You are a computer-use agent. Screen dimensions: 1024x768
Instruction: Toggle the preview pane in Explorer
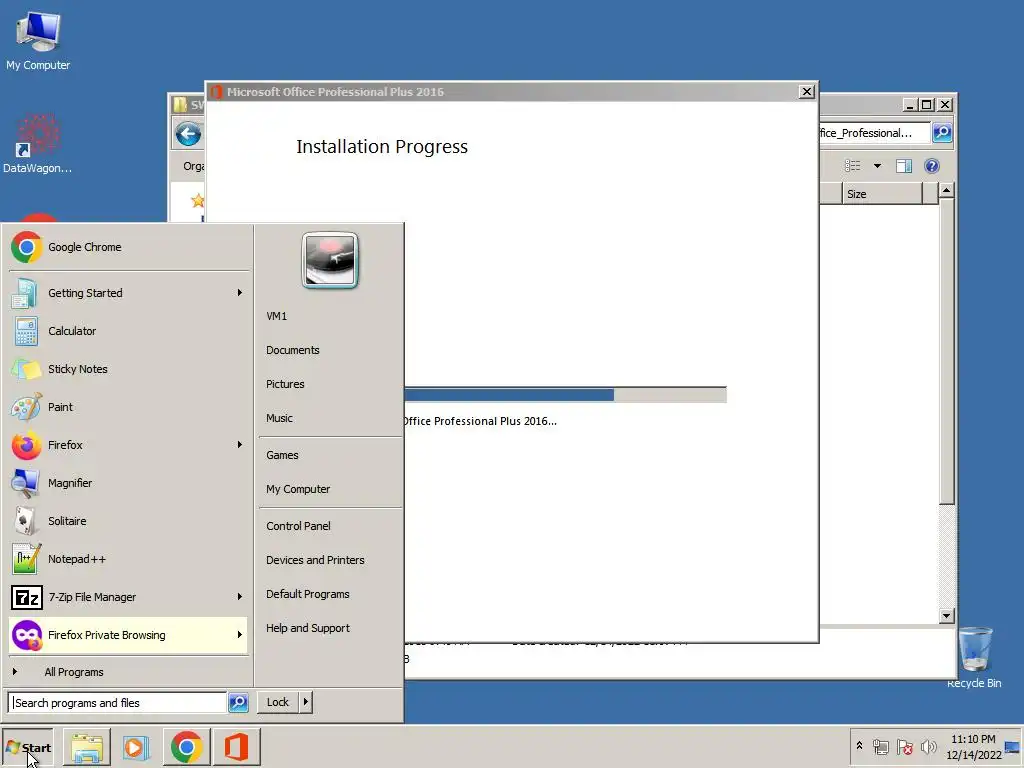[904, 166]
